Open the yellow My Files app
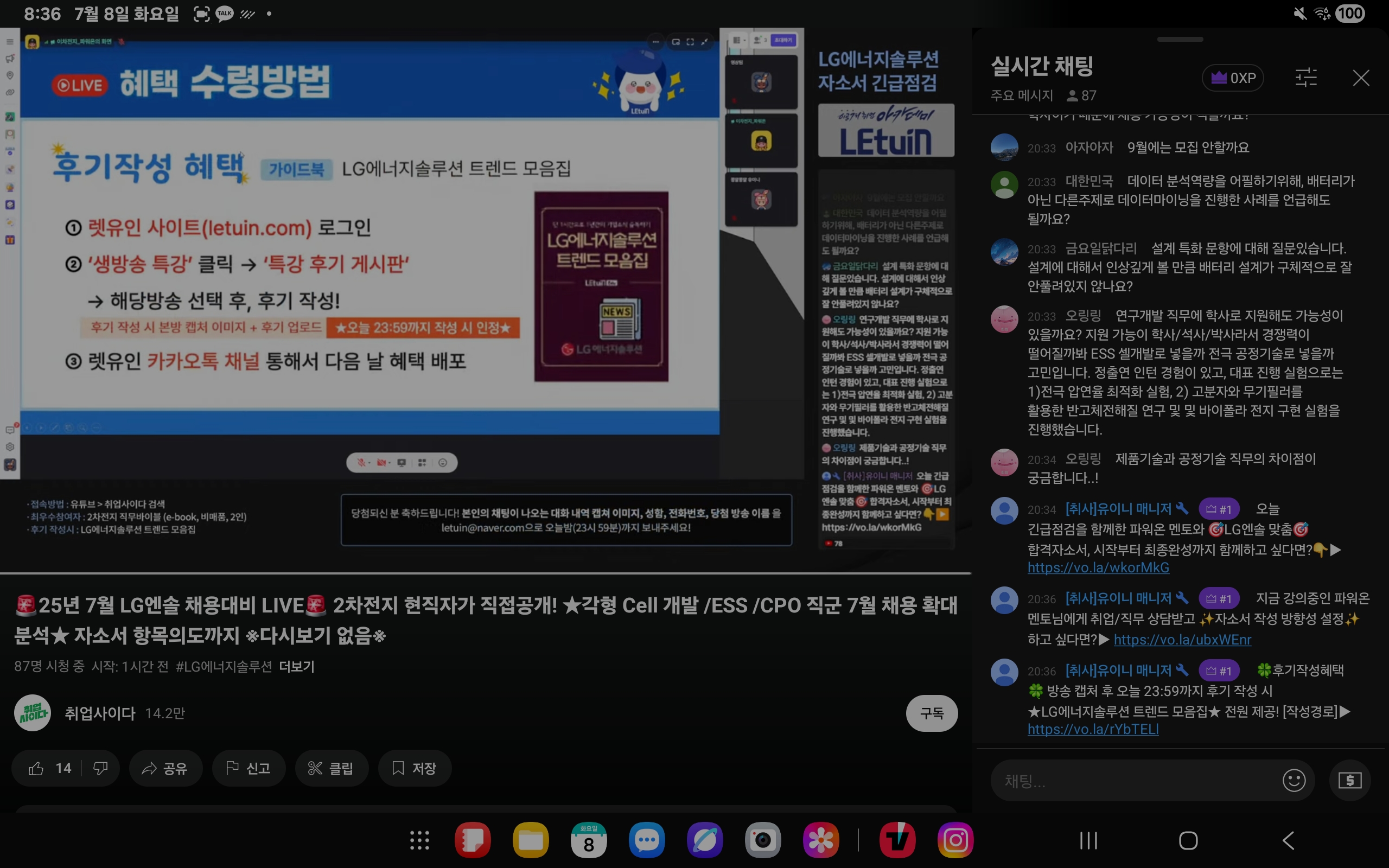Image resolution: width=1389 pixels, height=868 pixels. coord(530,840)
